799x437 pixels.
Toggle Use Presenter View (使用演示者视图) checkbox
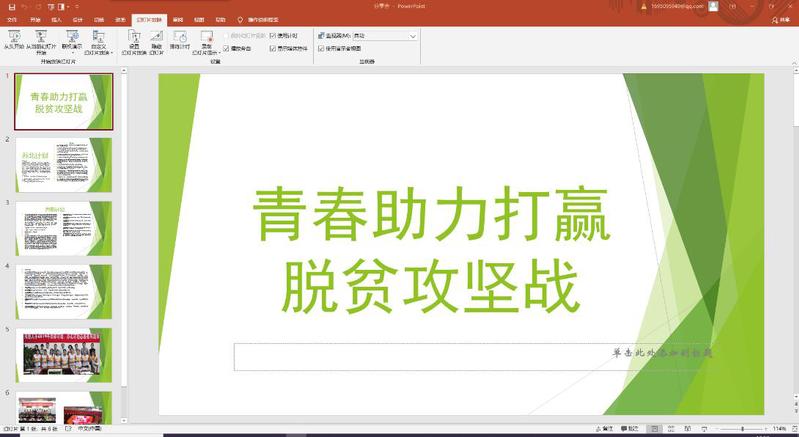click(321, 48)
